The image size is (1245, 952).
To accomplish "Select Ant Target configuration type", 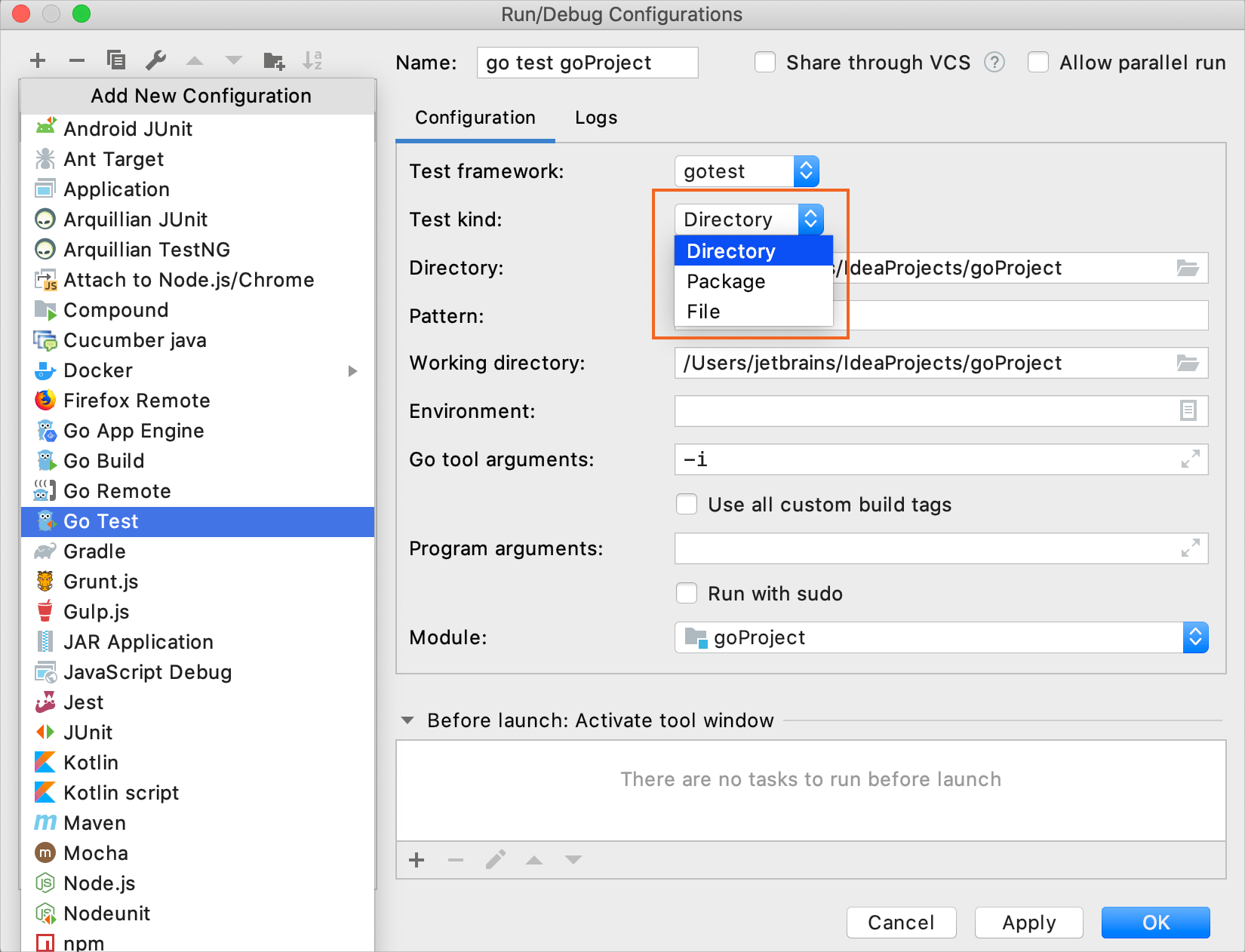I will pyautogui.click(x=198, y=159).
